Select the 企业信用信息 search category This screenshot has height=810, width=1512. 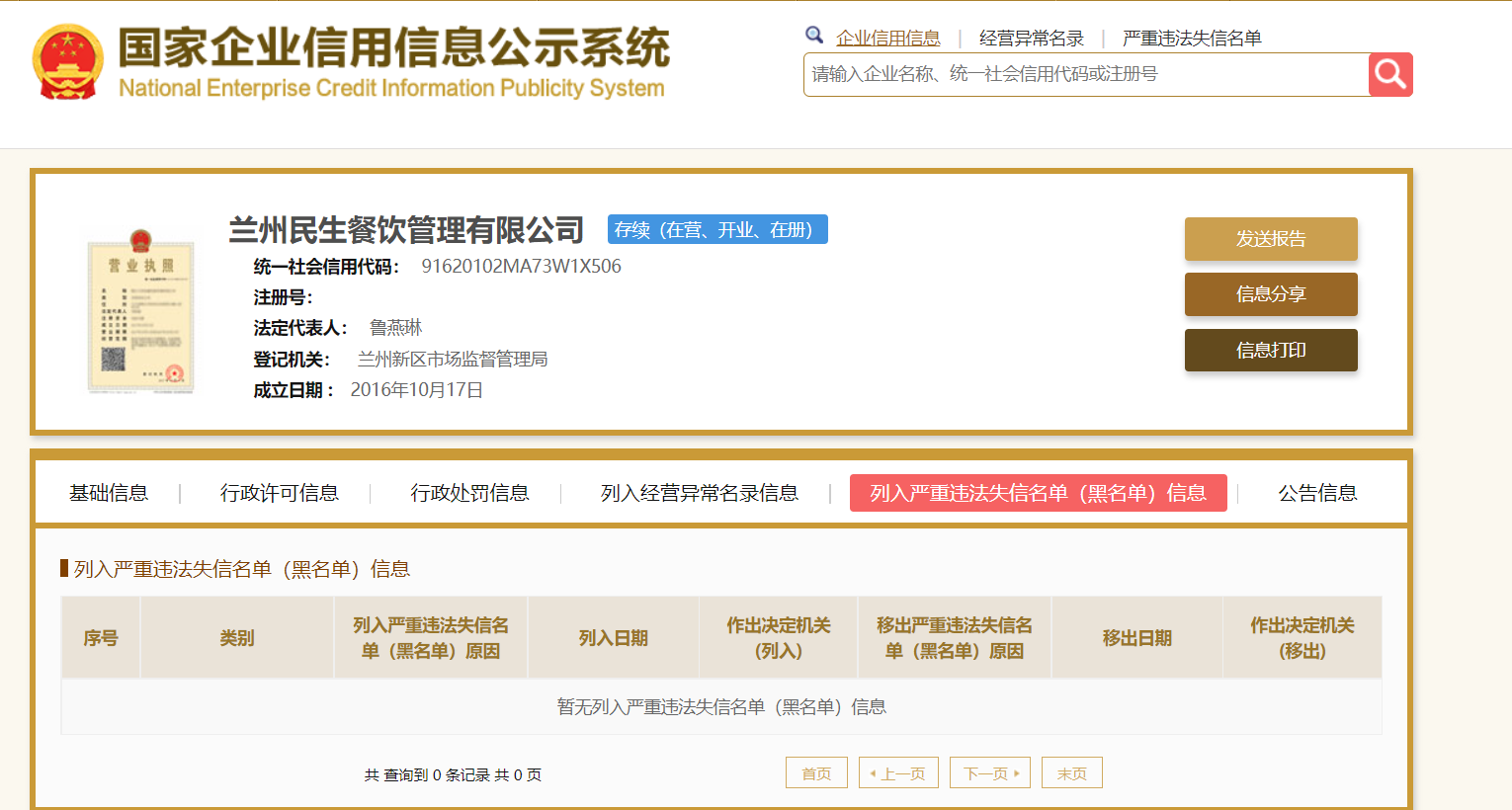click(x=888, y=39)
